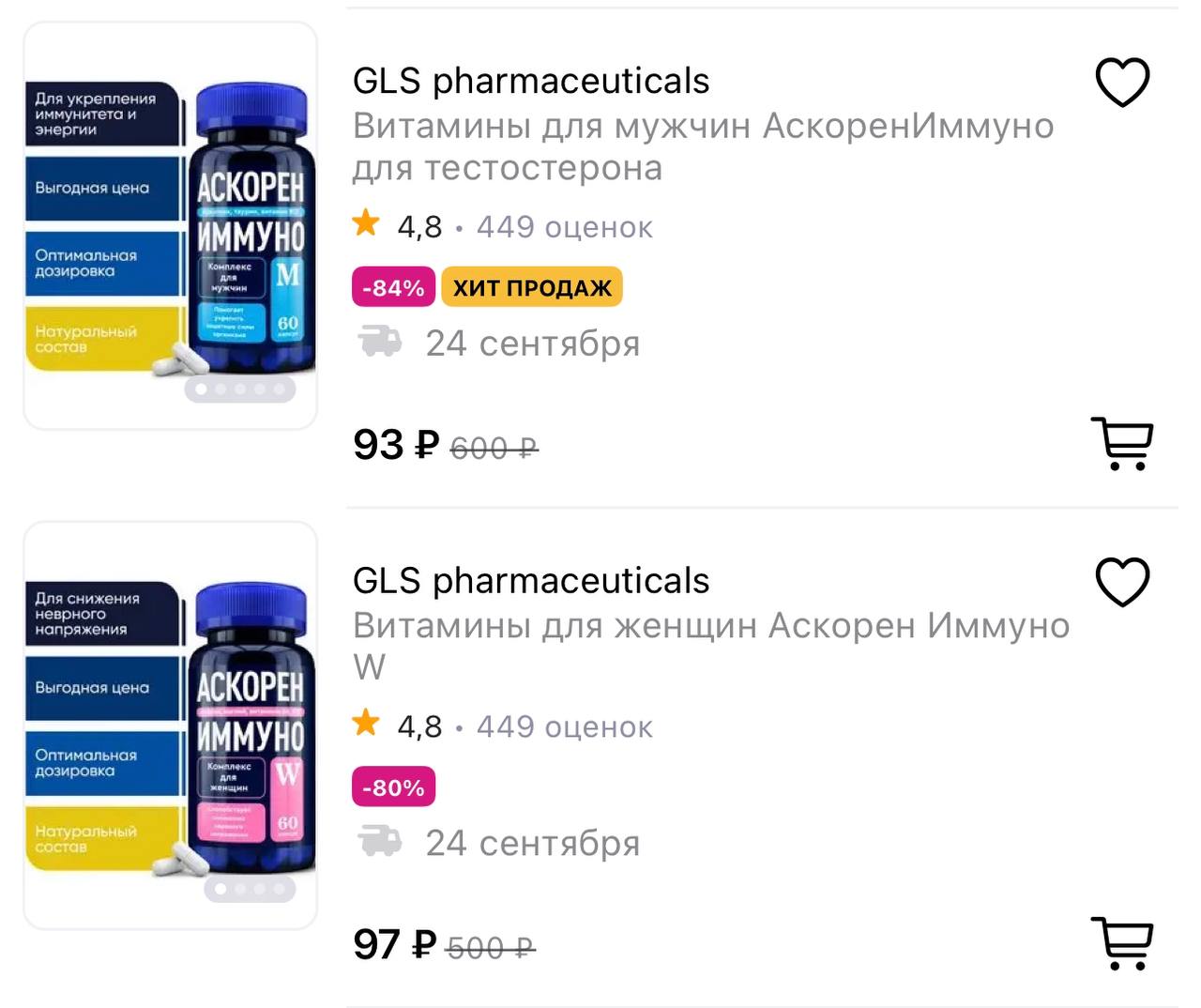Add the 93 ₽ men's vitamins to cart
Screen dimensions: 1201x1008
[1122, 443]
